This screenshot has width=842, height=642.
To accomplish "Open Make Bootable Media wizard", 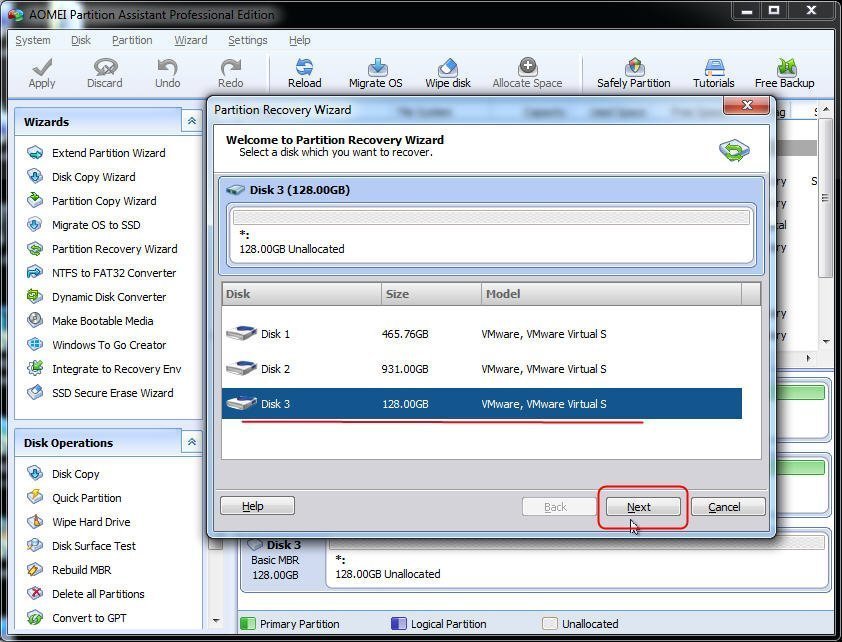I will coord(90,321).
